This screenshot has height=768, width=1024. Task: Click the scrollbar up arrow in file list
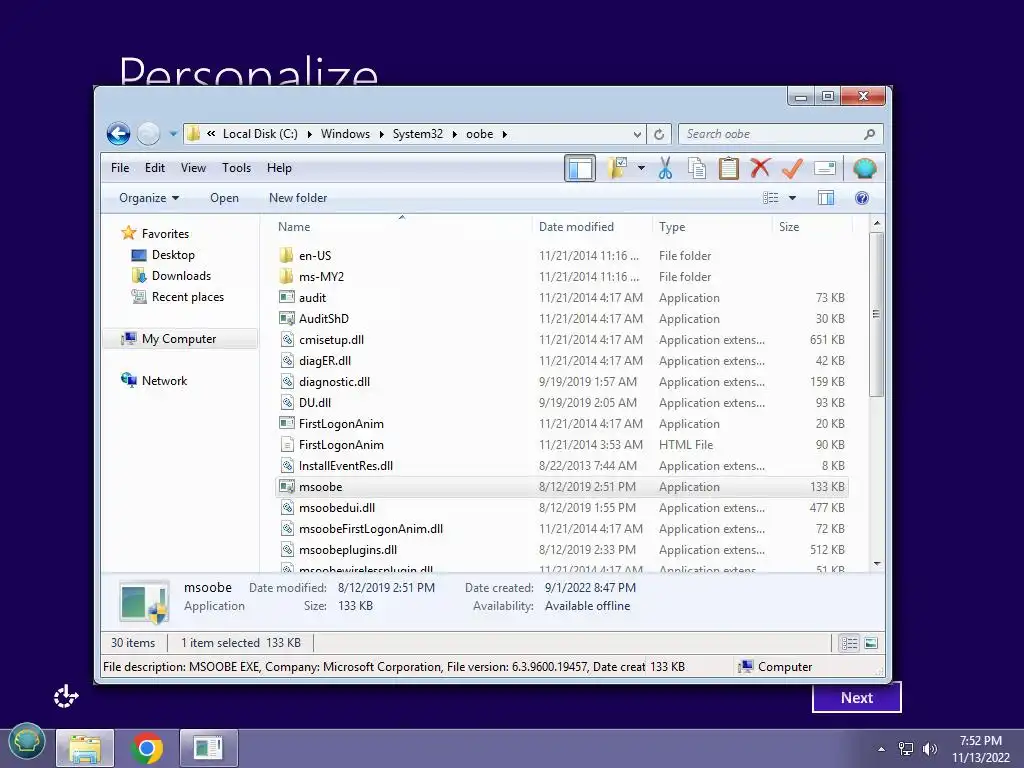(x=876, y=223)
